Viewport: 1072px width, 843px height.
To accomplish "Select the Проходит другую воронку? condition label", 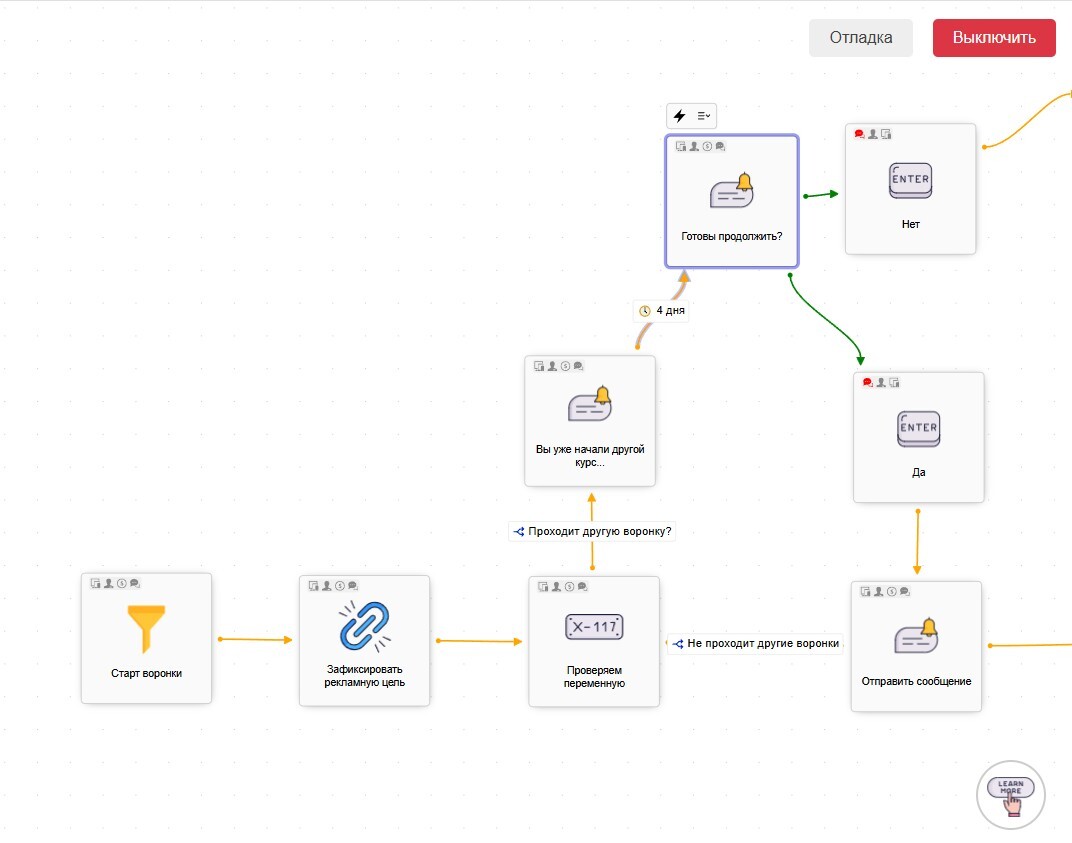I will pos(592,531).
